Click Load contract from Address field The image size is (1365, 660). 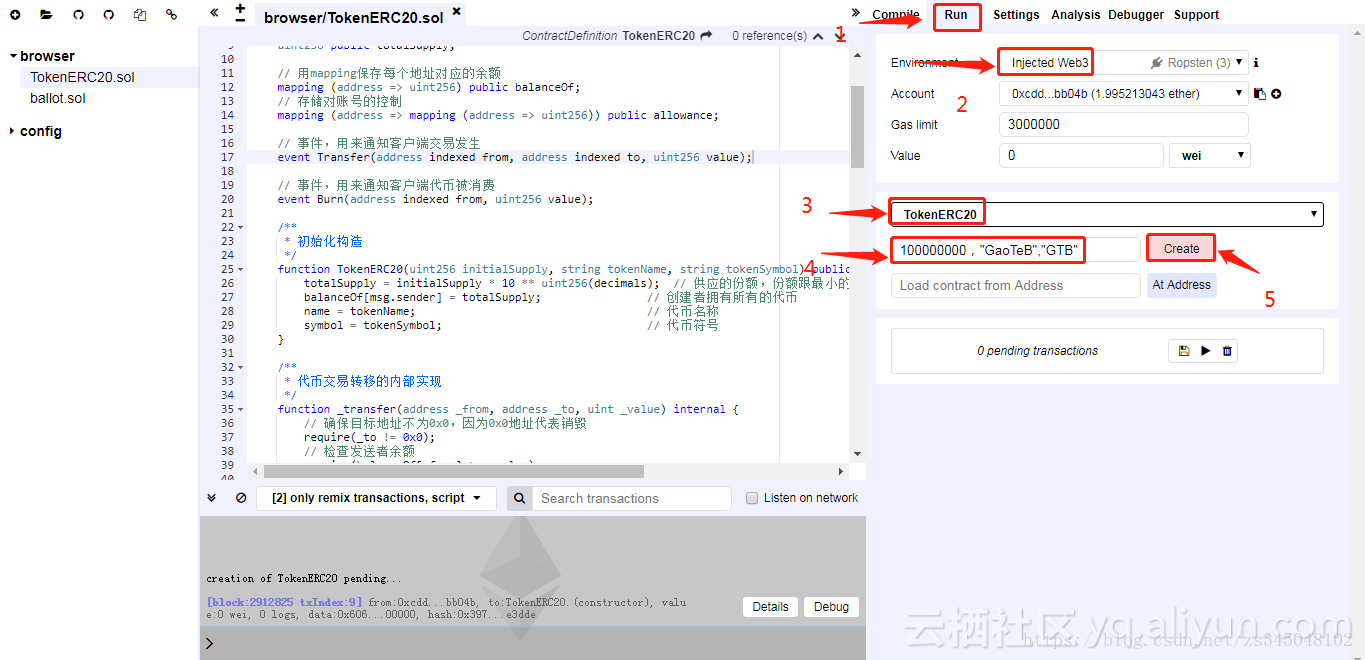(1015, 285)
